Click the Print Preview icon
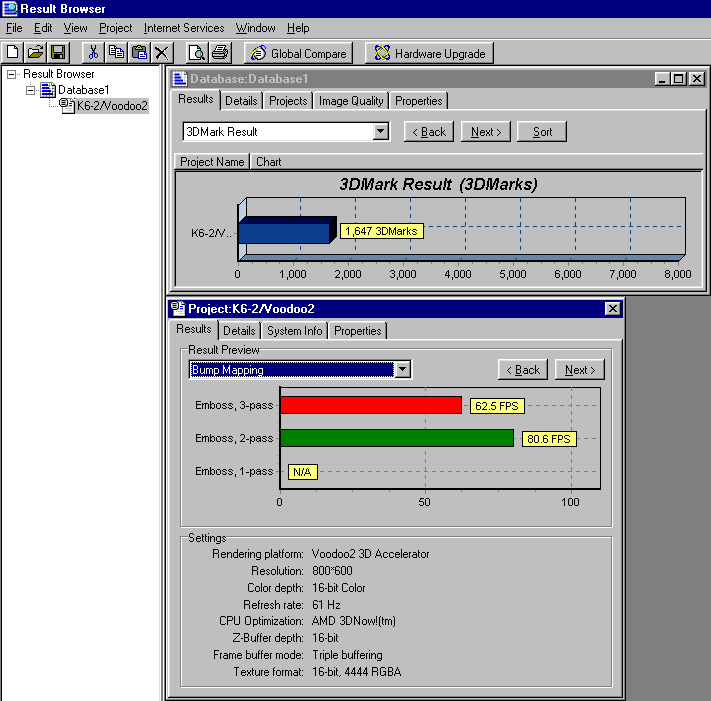Screen dimensions: 711x701 tap(197, 53)
